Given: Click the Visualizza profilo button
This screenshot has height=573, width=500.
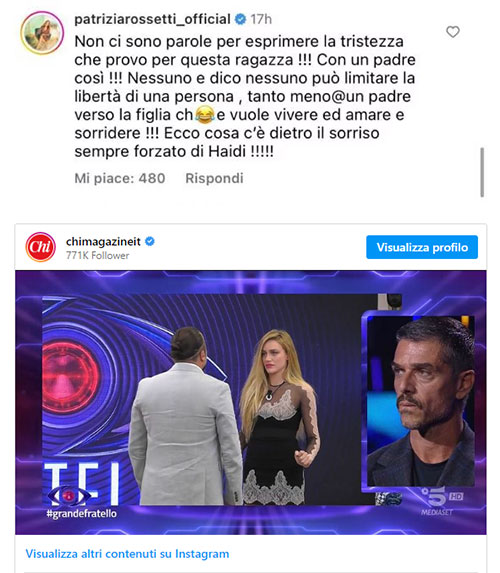Looking at the screenshot, I should 422,247.
